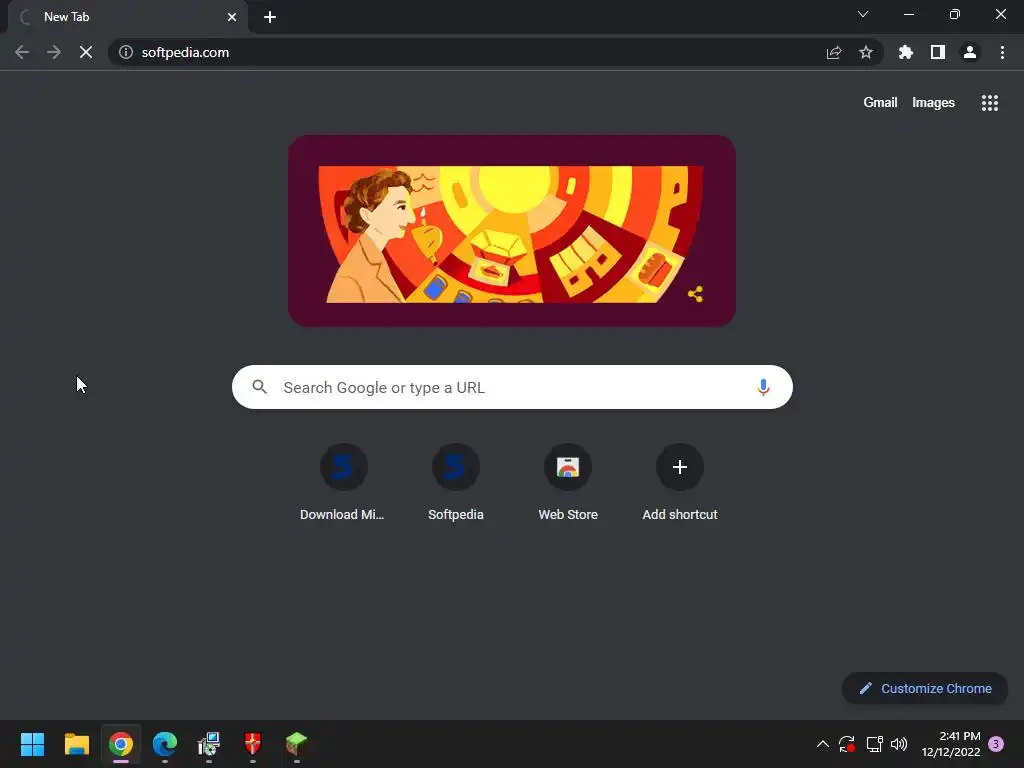
Task: Open network settings tray icon
Action: click(x=874, y=744)
